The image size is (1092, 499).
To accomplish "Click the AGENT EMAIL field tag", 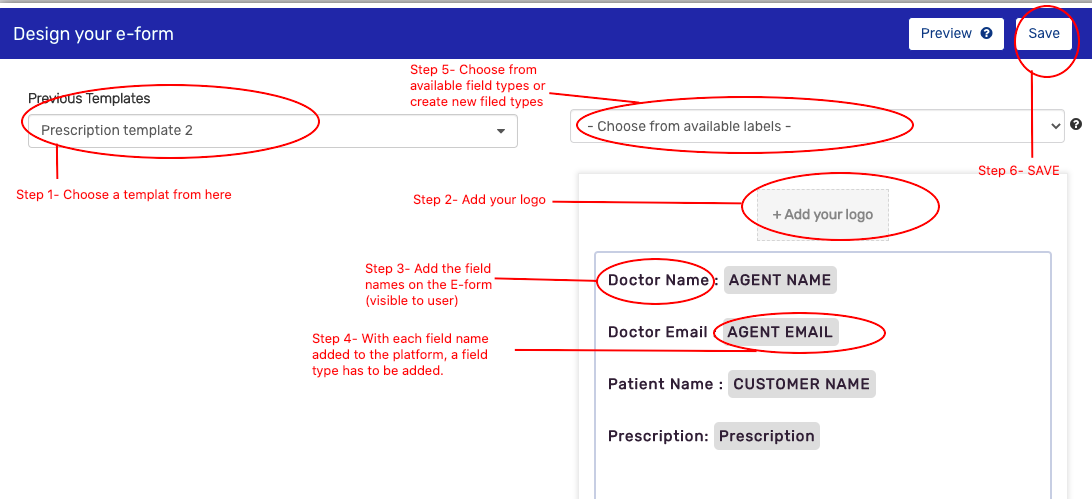I will point(780,332).
